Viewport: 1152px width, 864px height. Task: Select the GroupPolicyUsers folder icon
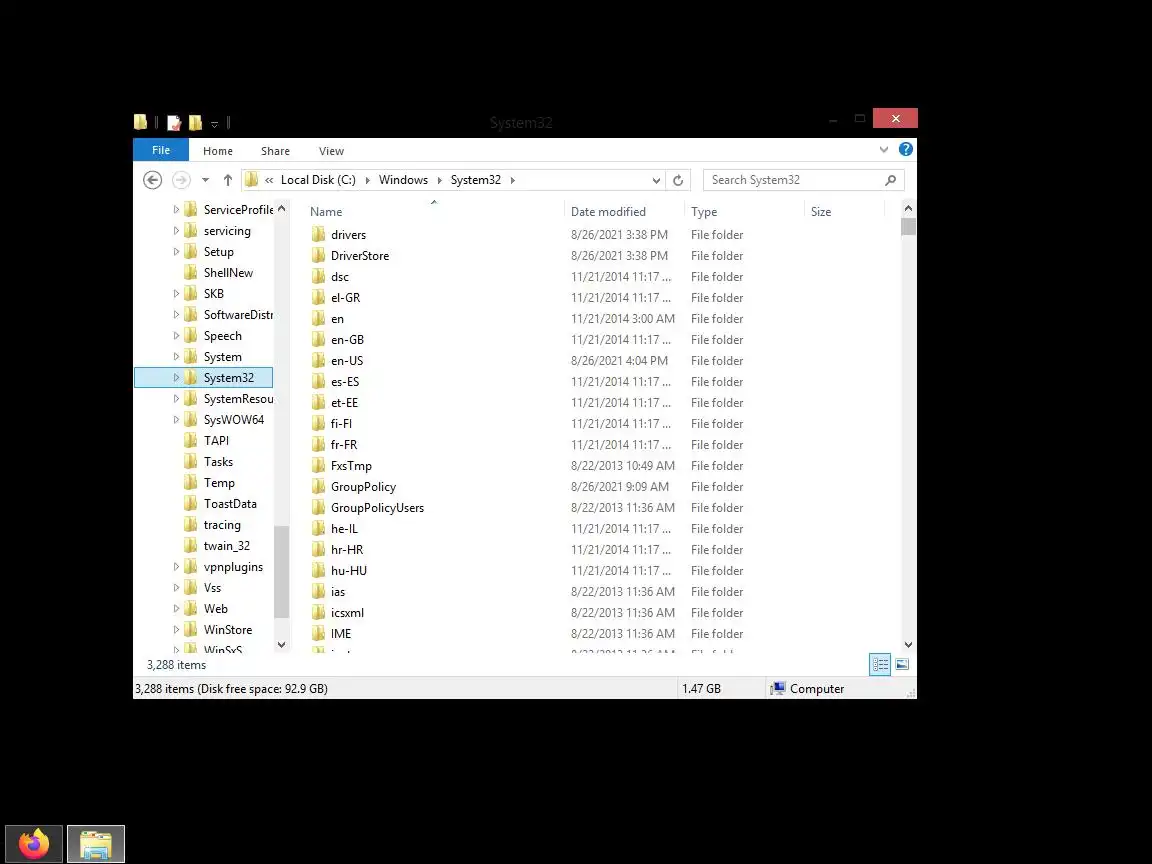pyautogui.click(x=318, y=508)
